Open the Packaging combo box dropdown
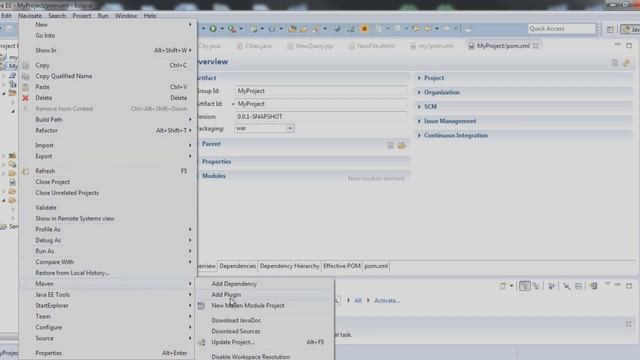This screenshot has height=360, width=640. [x=290, y=128]
